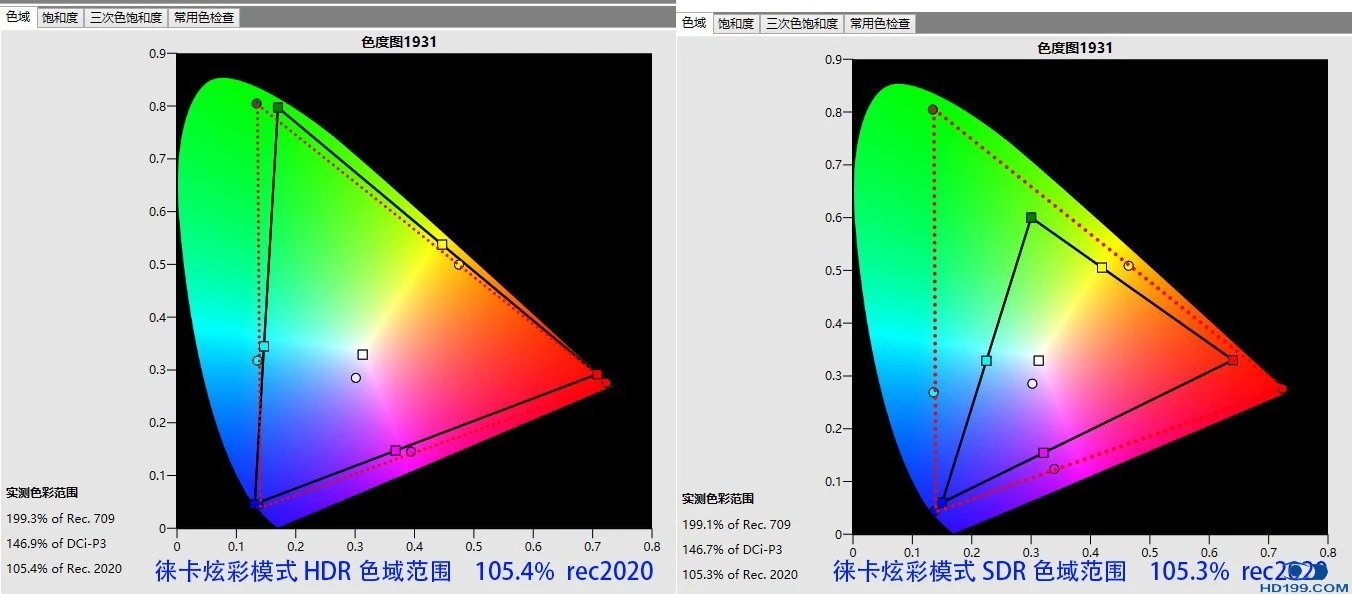Click the right chart title 色度图1931
Screen dimensions: 1352x594
(x=1074, y=47)
